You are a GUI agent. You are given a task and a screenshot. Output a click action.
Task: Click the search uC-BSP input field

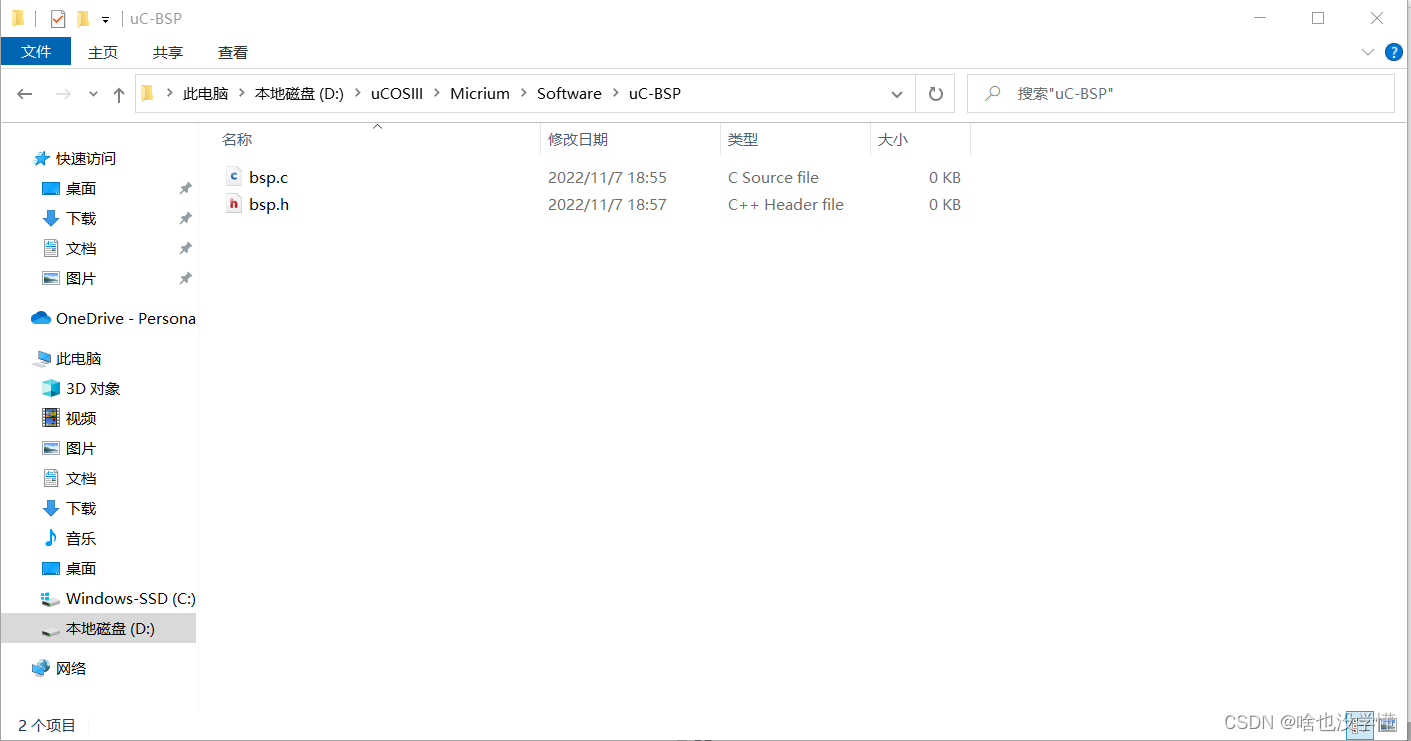click(x=1181, y=93)
